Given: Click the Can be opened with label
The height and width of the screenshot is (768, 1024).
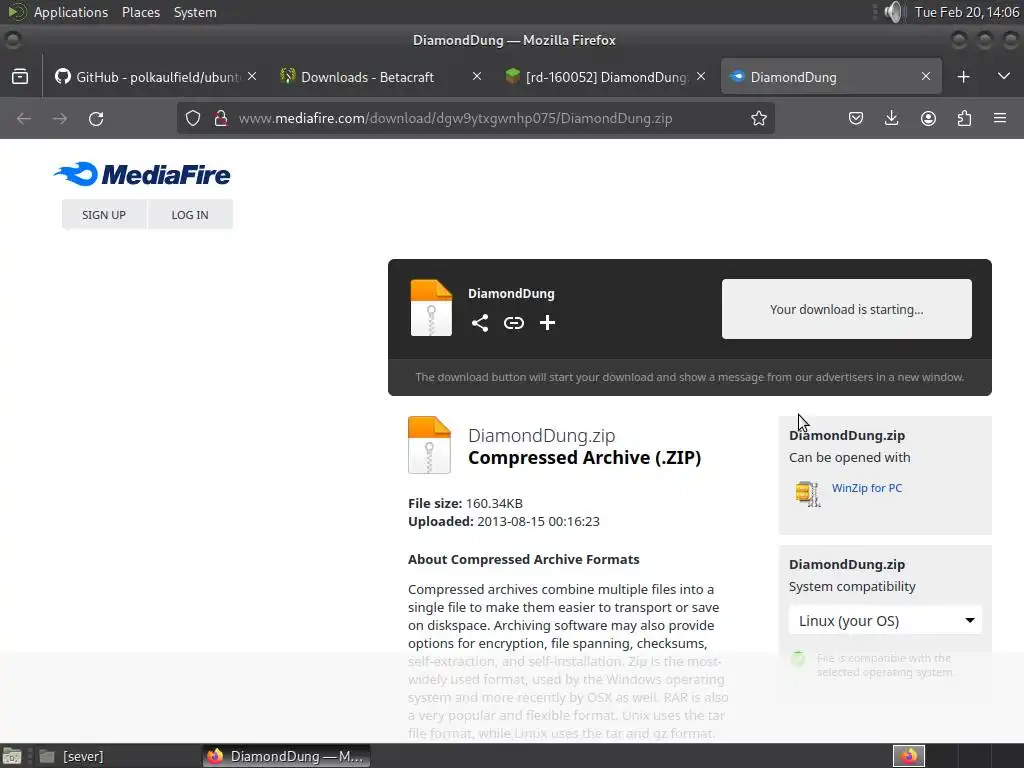Looking at the screenshot, I should click(850, 457).
